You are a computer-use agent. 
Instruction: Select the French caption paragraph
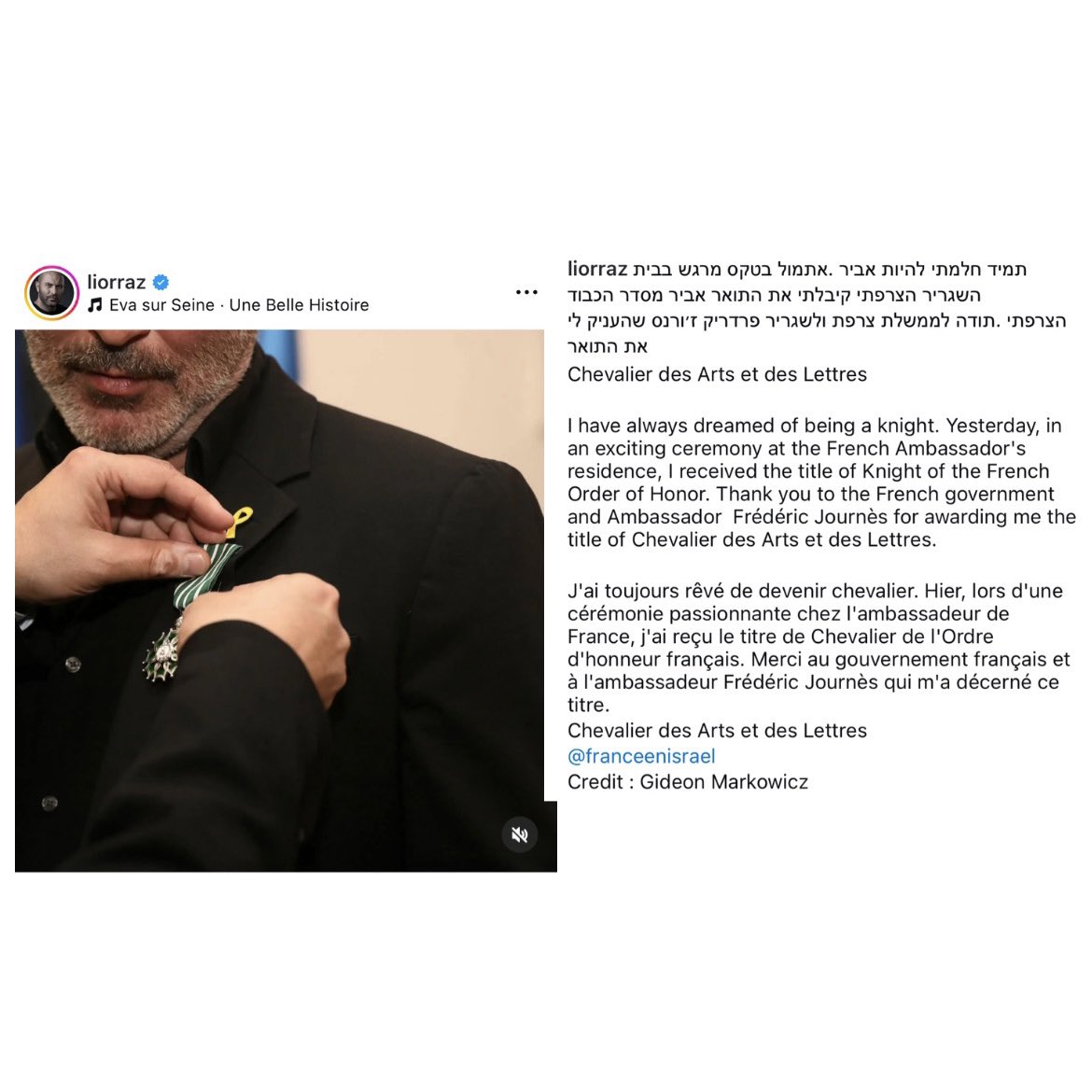pyautogui.click(x=819, y=648)
